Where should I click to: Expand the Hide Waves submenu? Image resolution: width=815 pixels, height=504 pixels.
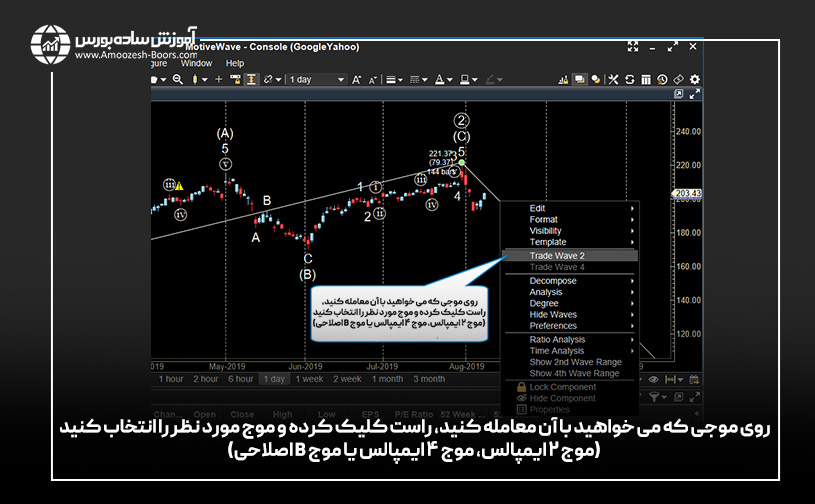tap(570, 314)
